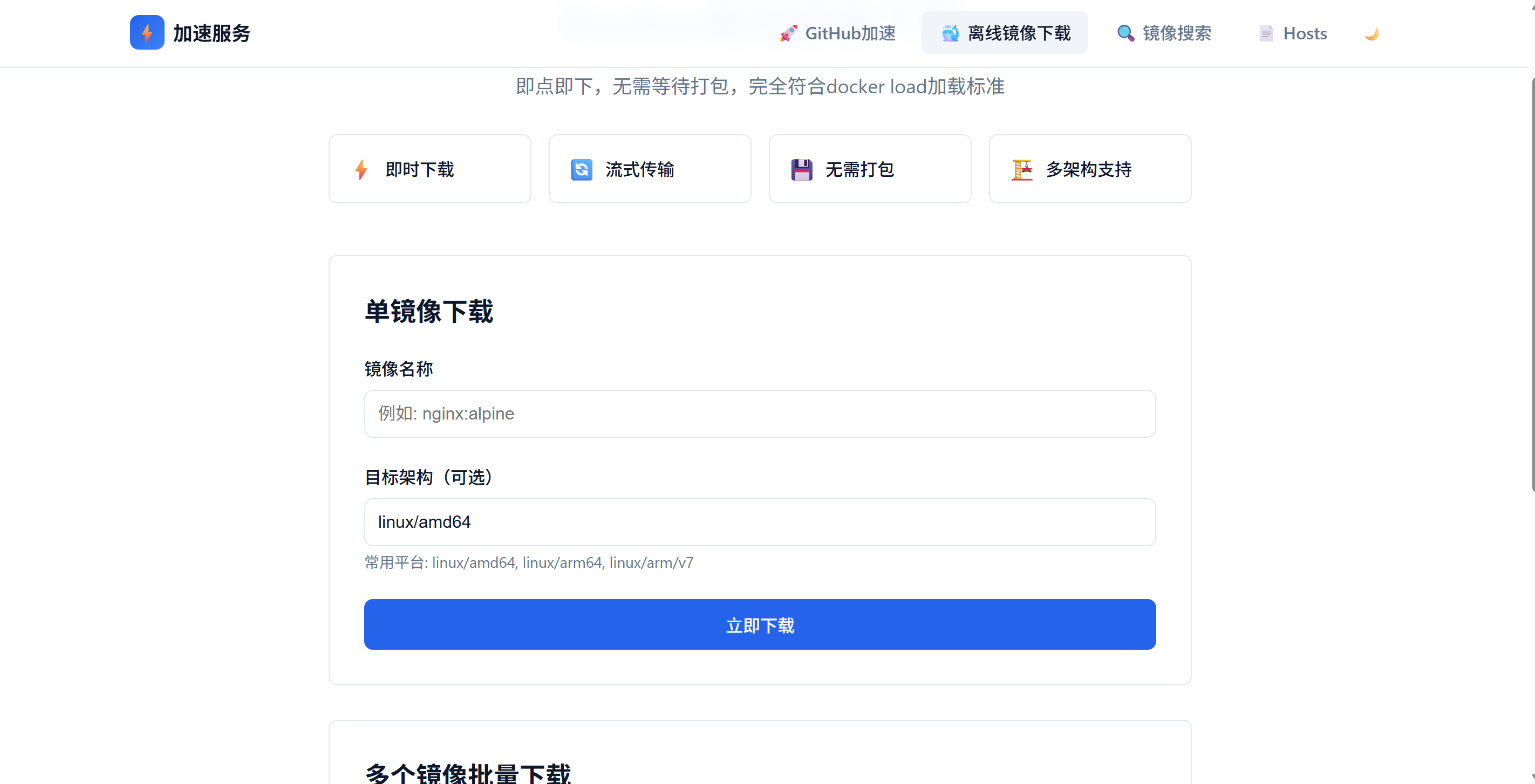This screenshot has height=784, width=1535.
Task: Toggle dark mode with moon icon
Action: click(1372, 33)
